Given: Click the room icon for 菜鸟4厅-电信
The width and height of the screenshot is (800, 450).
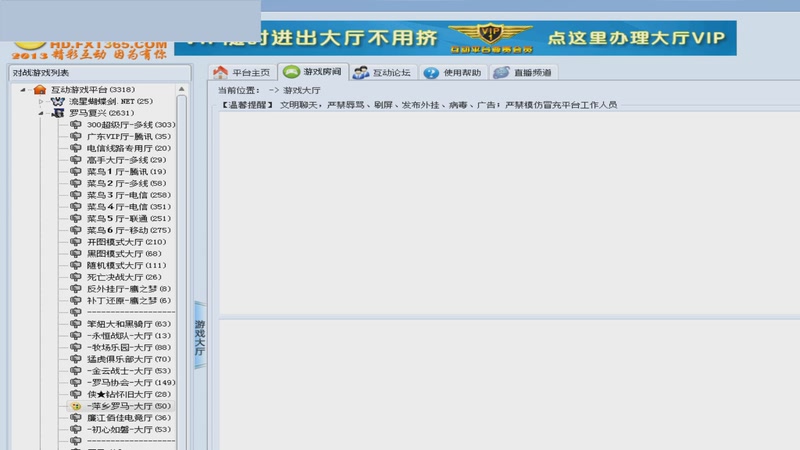Looking at the screenshot, I should coord(76,207).
